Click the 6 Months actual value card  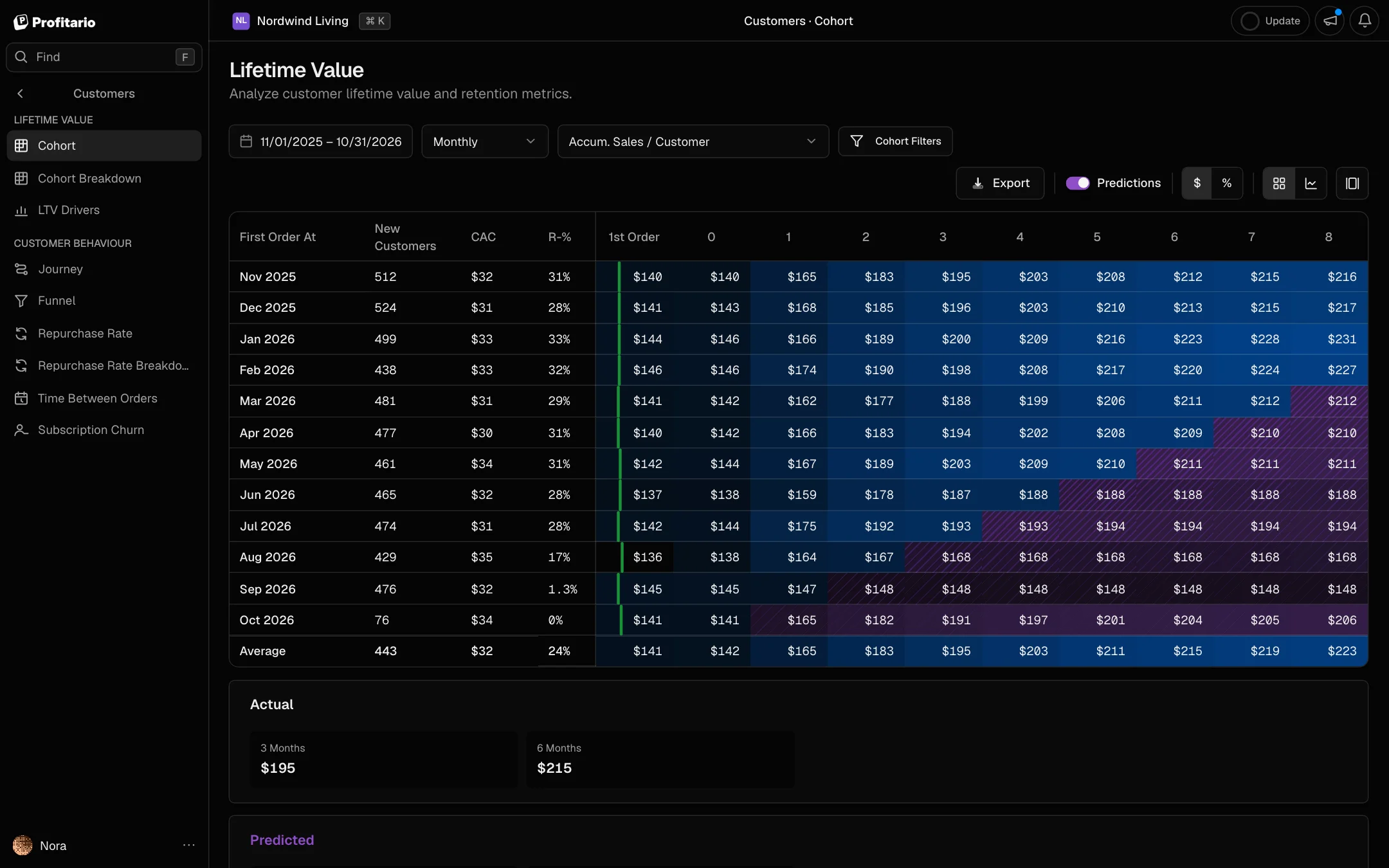pos(660,759)
